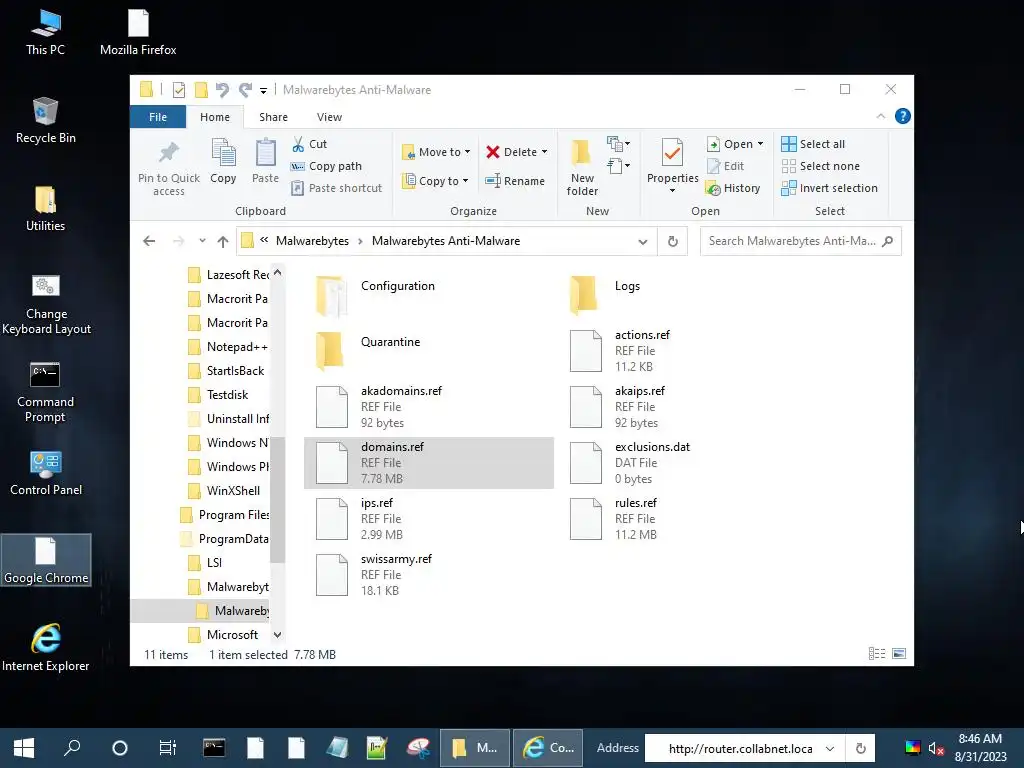Viewport: 1024px width, 768px height.
Task: Create a New folder from the ribbon
Action: pyautogui.click(x=582, y=167)
